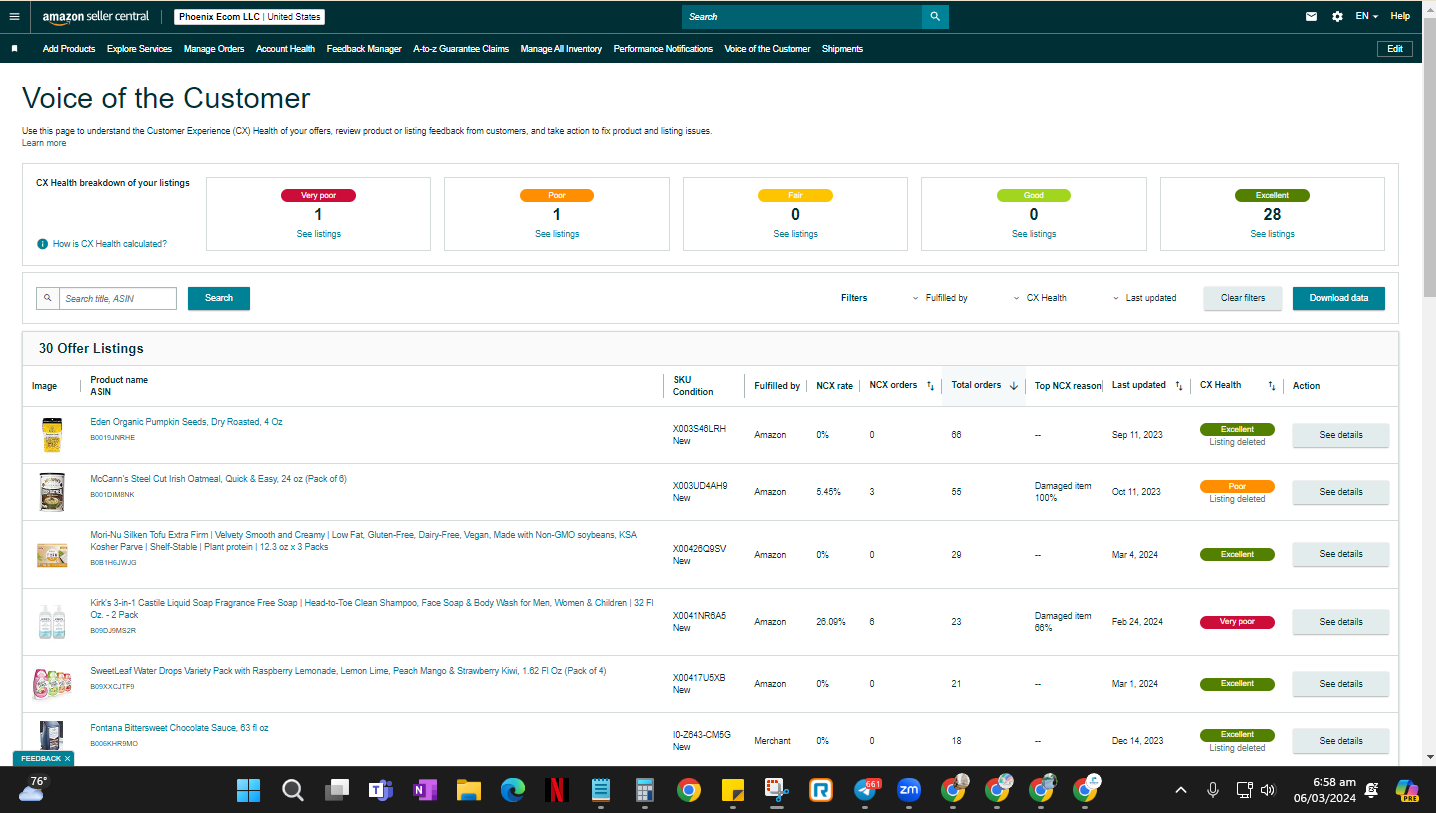The image size is (1436, 813).
Task: Click the orange Poor health badge in summary
Action: 557,196
